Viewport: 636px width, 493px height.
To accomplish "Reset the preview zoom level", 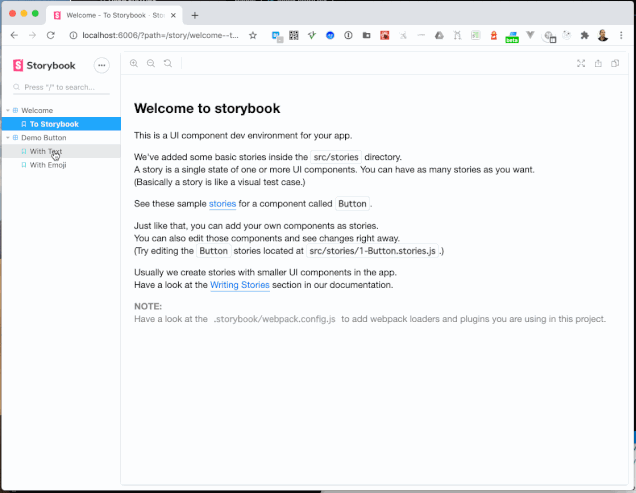I will click(x=168, y=63).
